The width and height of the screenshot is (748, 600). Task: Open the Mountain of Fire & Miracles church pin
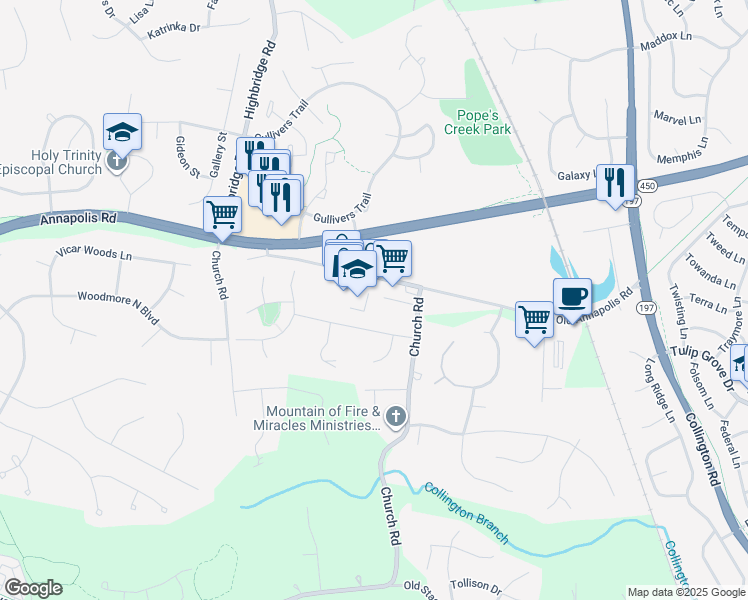(x=395, y=416)
